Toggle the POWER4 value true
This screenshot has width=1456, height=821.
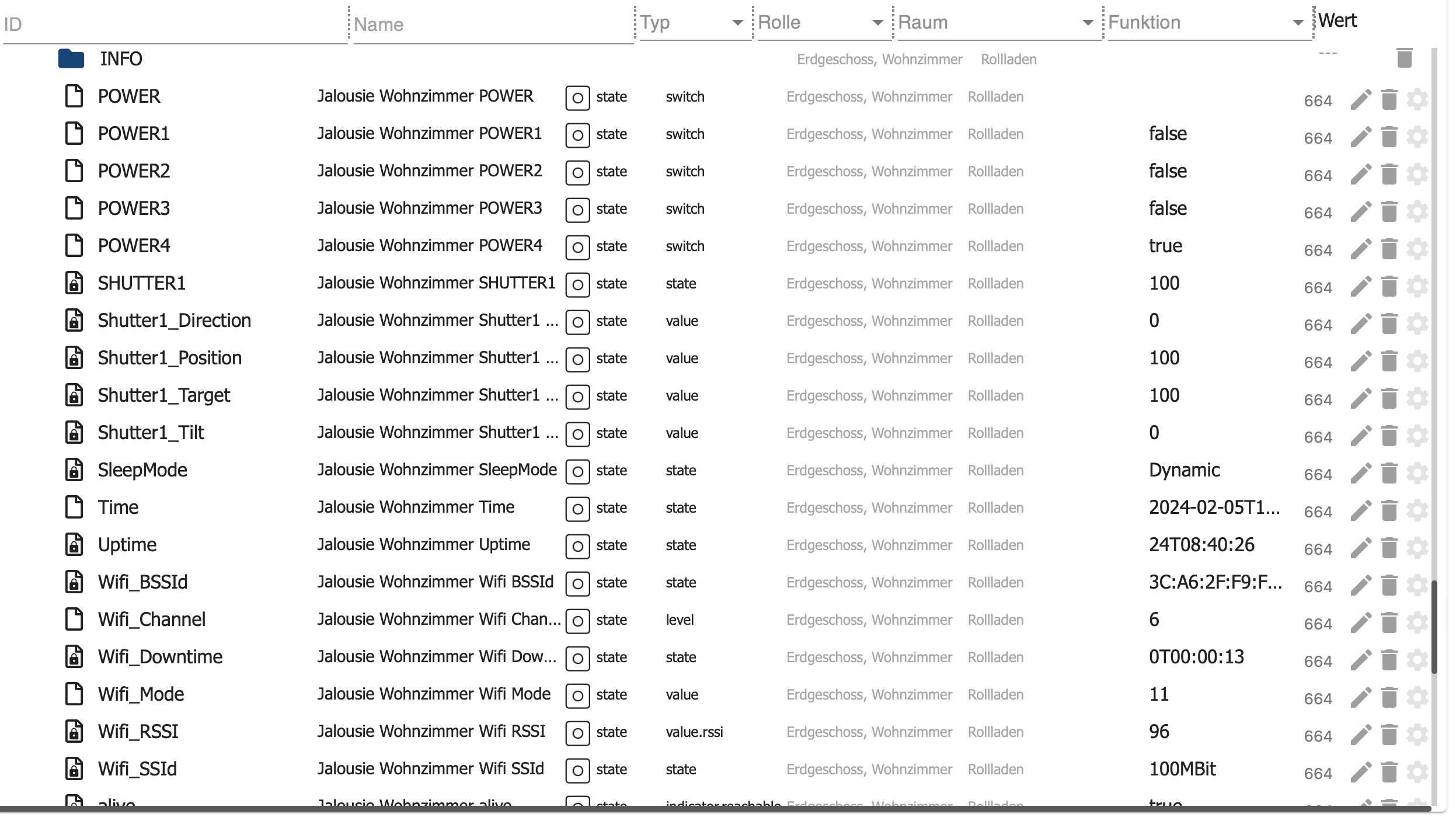[1165, 246]
